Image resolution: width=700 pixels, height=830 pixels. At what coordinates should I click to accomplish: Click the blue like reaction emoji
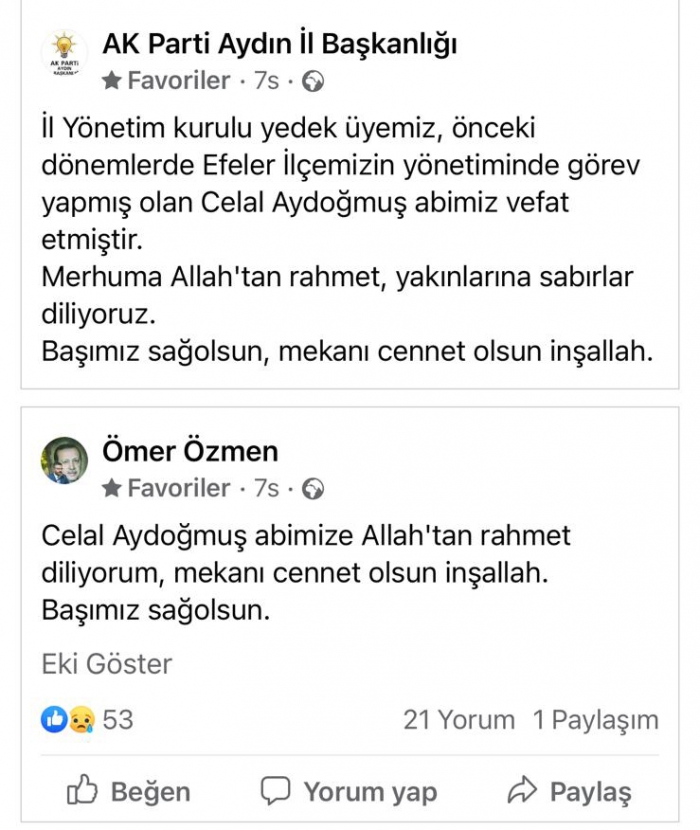click(53, 719)
